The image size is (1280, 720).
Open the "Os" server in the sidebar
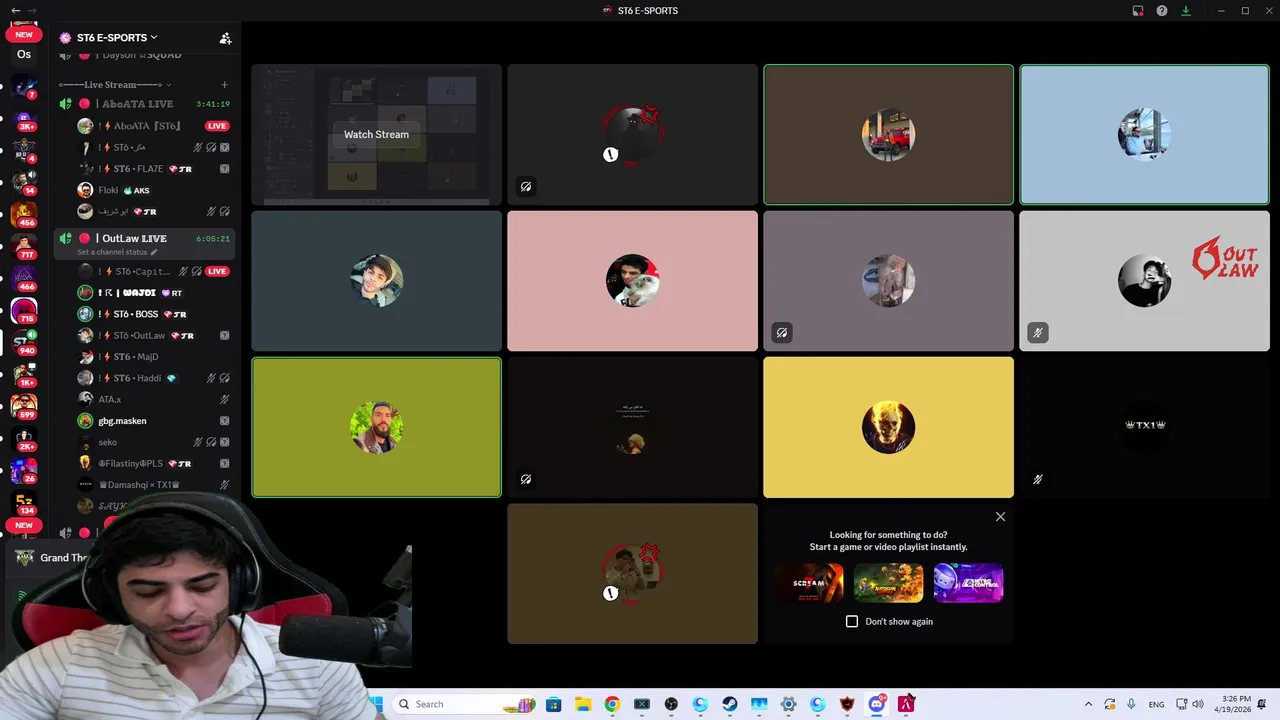[x=24, y=55]
